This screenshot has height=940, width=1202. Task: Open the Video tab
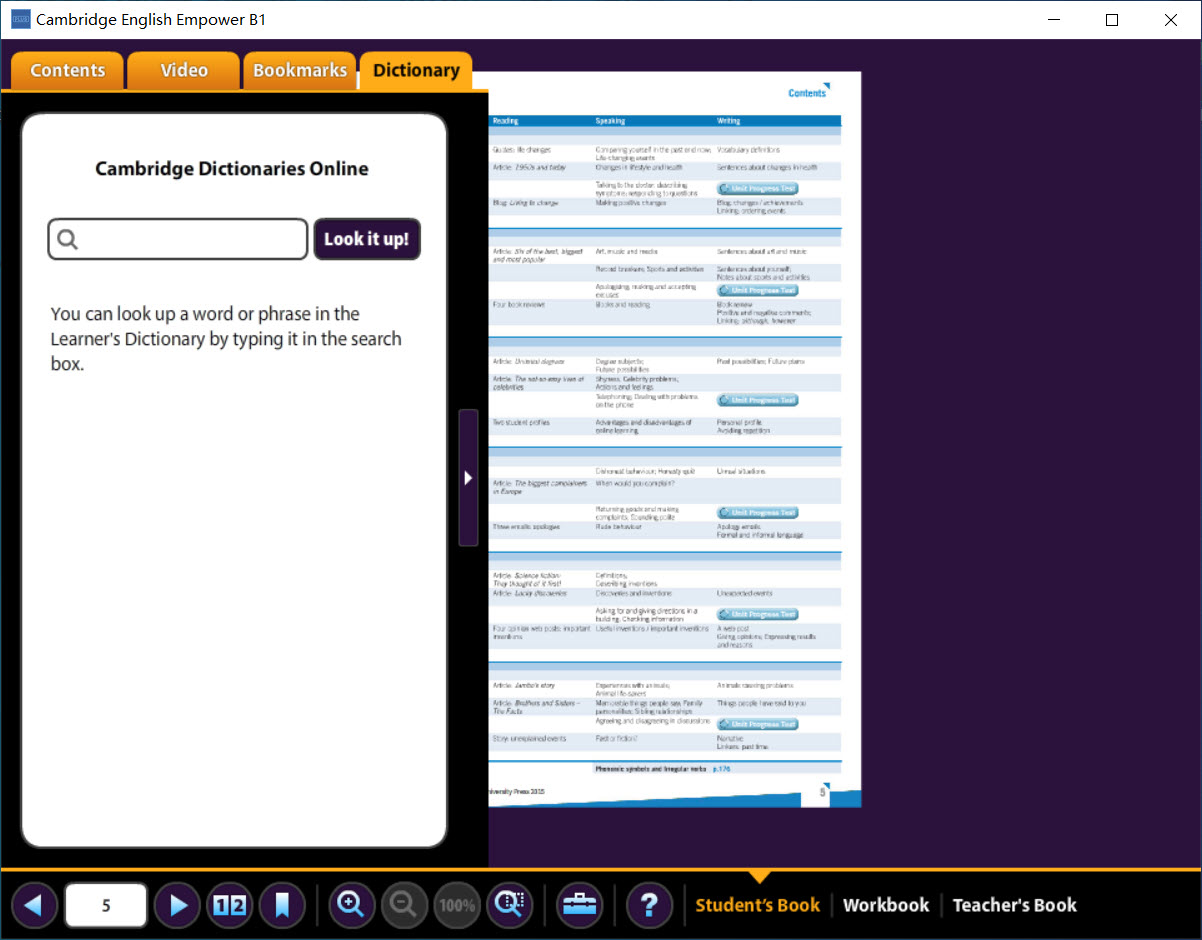pyautogui.click(x=184, y=71)
